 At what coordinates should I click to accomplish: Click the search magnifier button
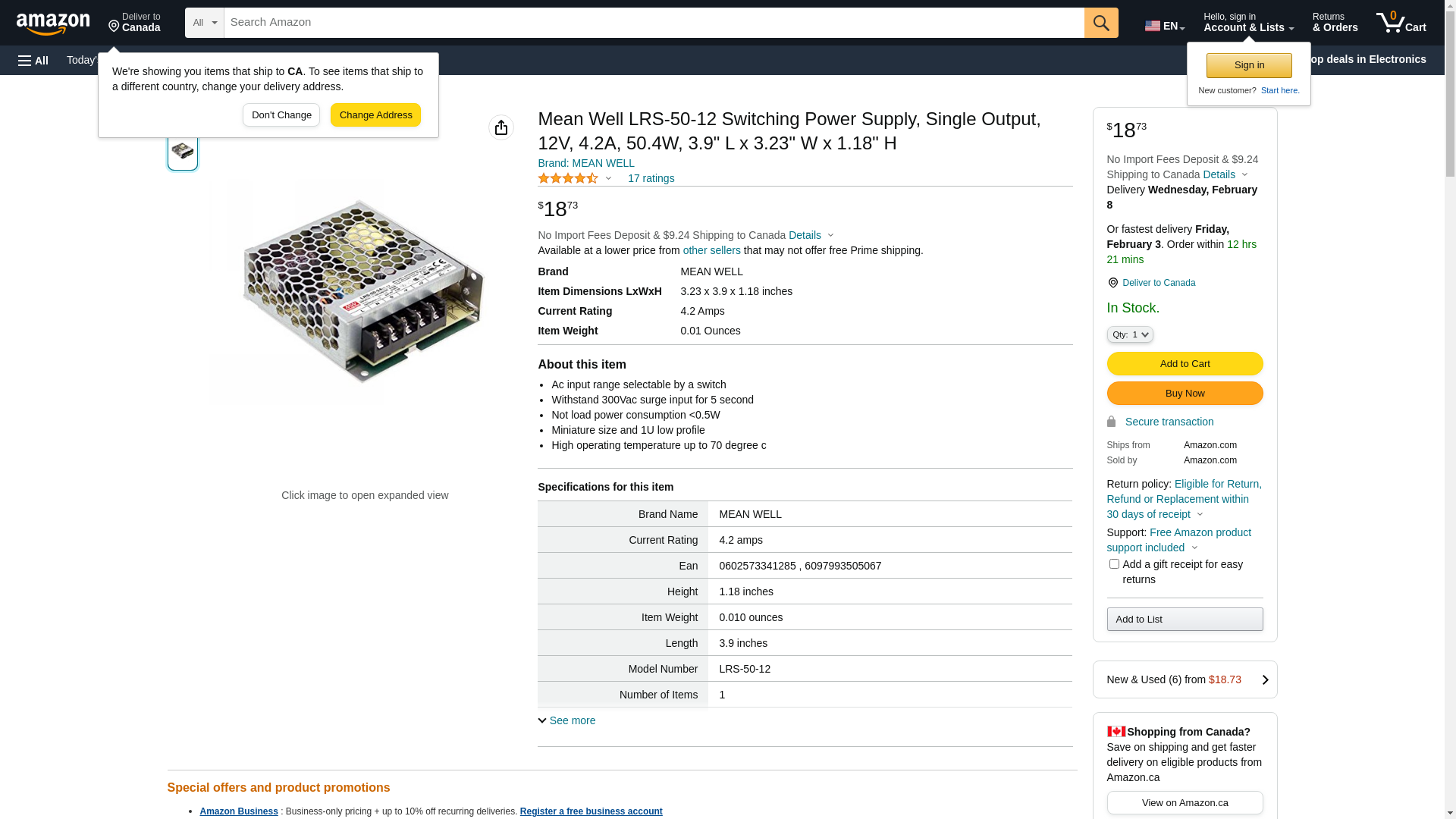coord(1101,23)
